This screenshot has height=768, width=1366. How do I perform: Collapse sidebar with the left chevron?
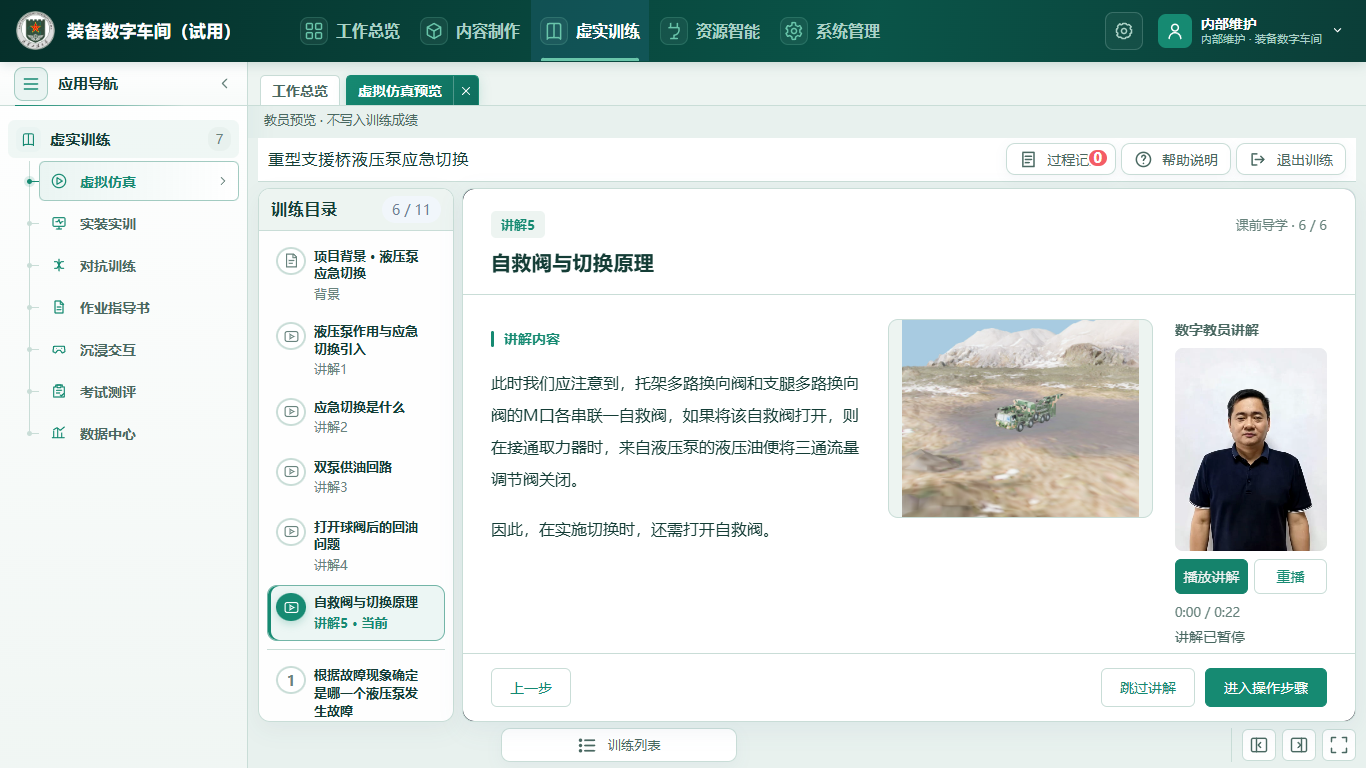coord(225,84)
